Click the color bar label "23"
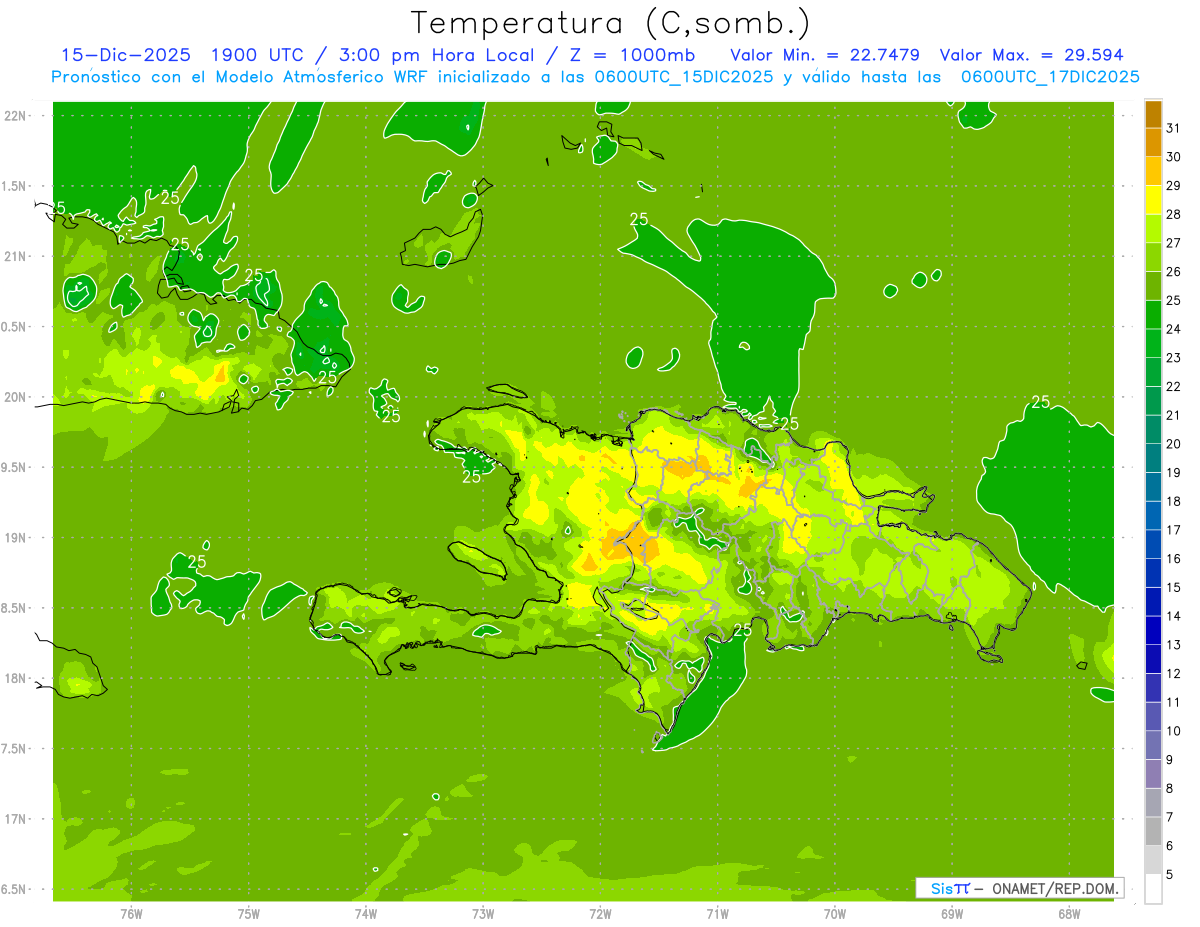 1174,358
